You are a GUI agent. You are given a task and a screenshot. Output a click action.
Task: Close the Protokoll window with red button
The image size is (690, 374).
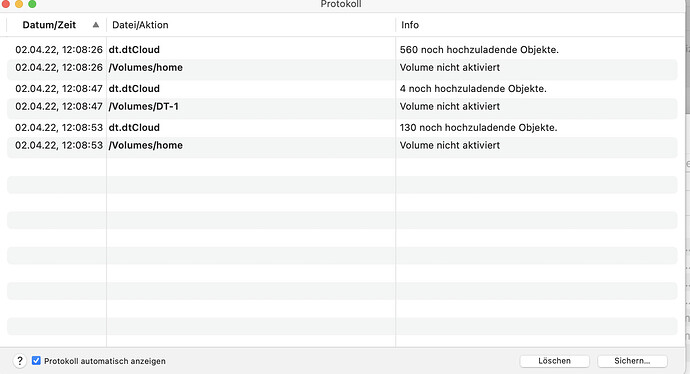tap(6, 4)
